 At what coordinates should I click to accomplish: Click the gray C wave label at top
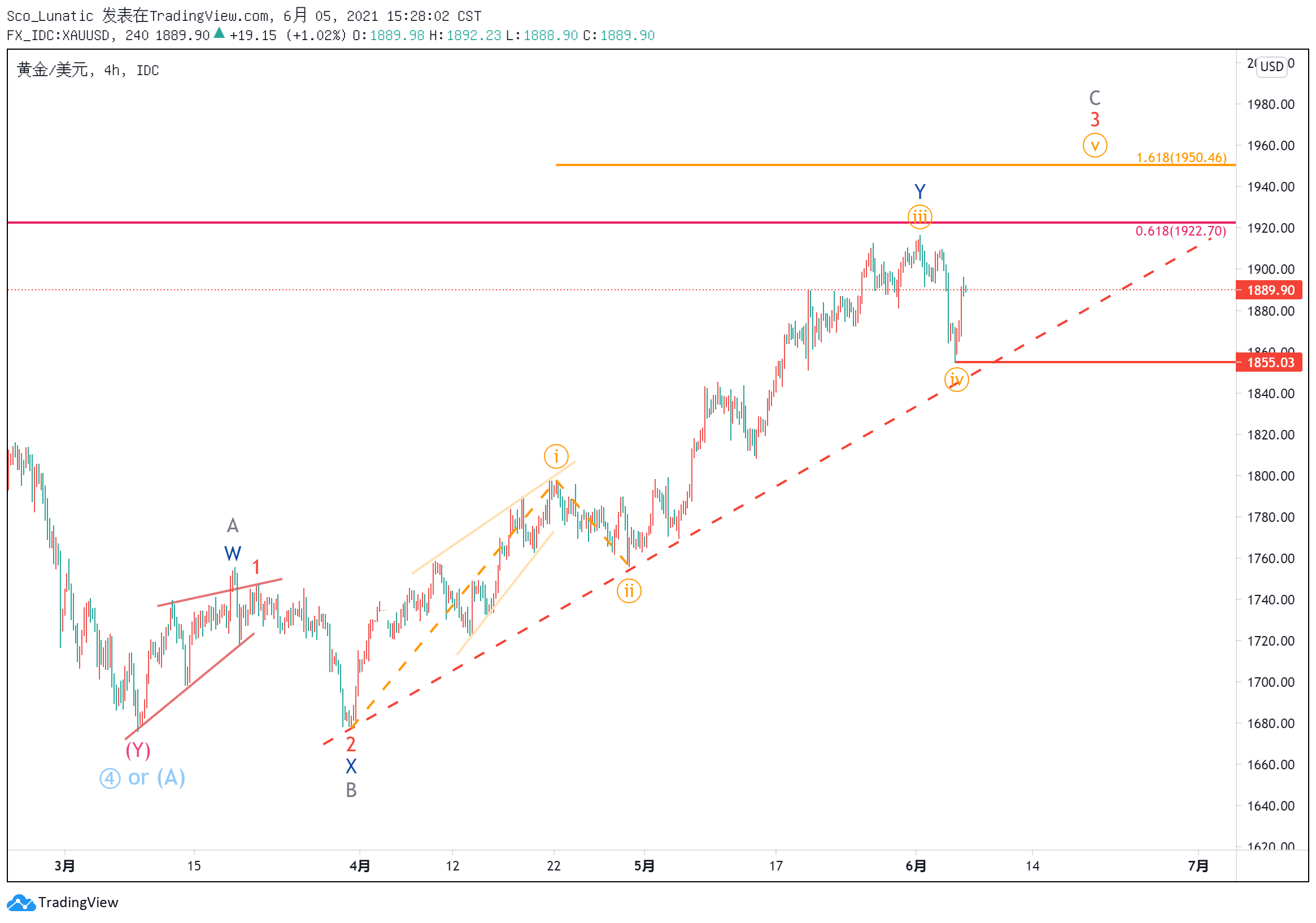click(1095, 98)
